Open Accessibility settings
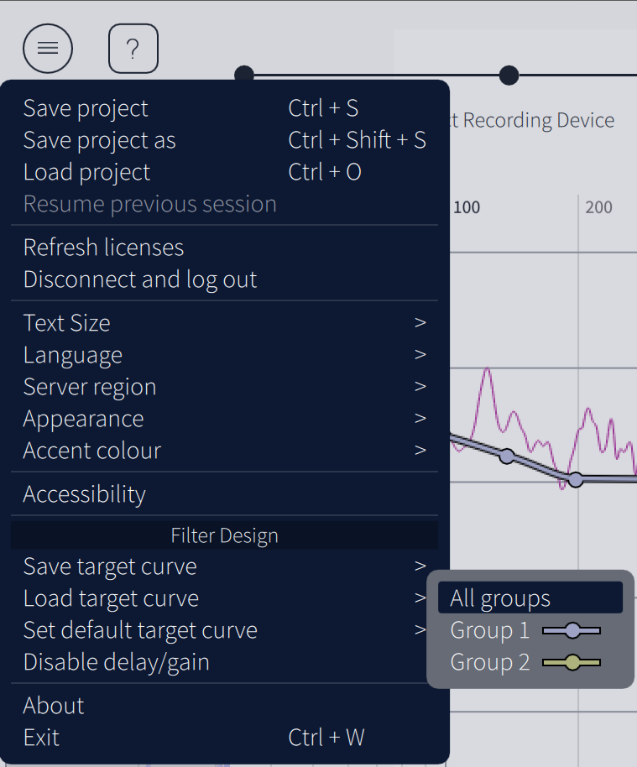Image resolution: width=637 pixels, height=767 pixels. (x=84, y=494)
